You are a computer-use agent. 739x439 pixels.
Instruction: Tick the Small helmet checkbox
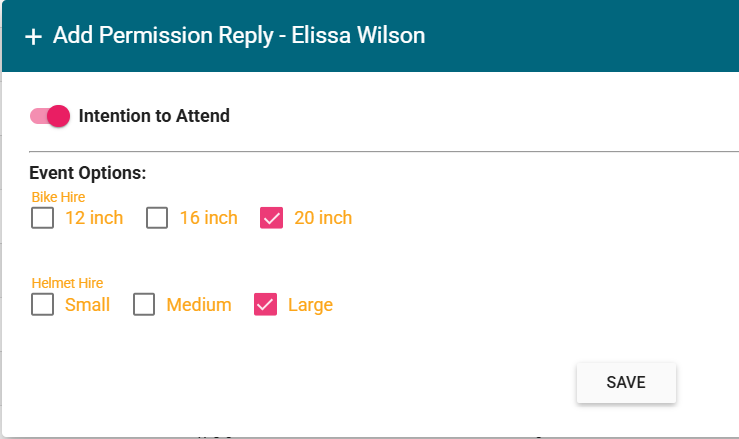point(42,305)
